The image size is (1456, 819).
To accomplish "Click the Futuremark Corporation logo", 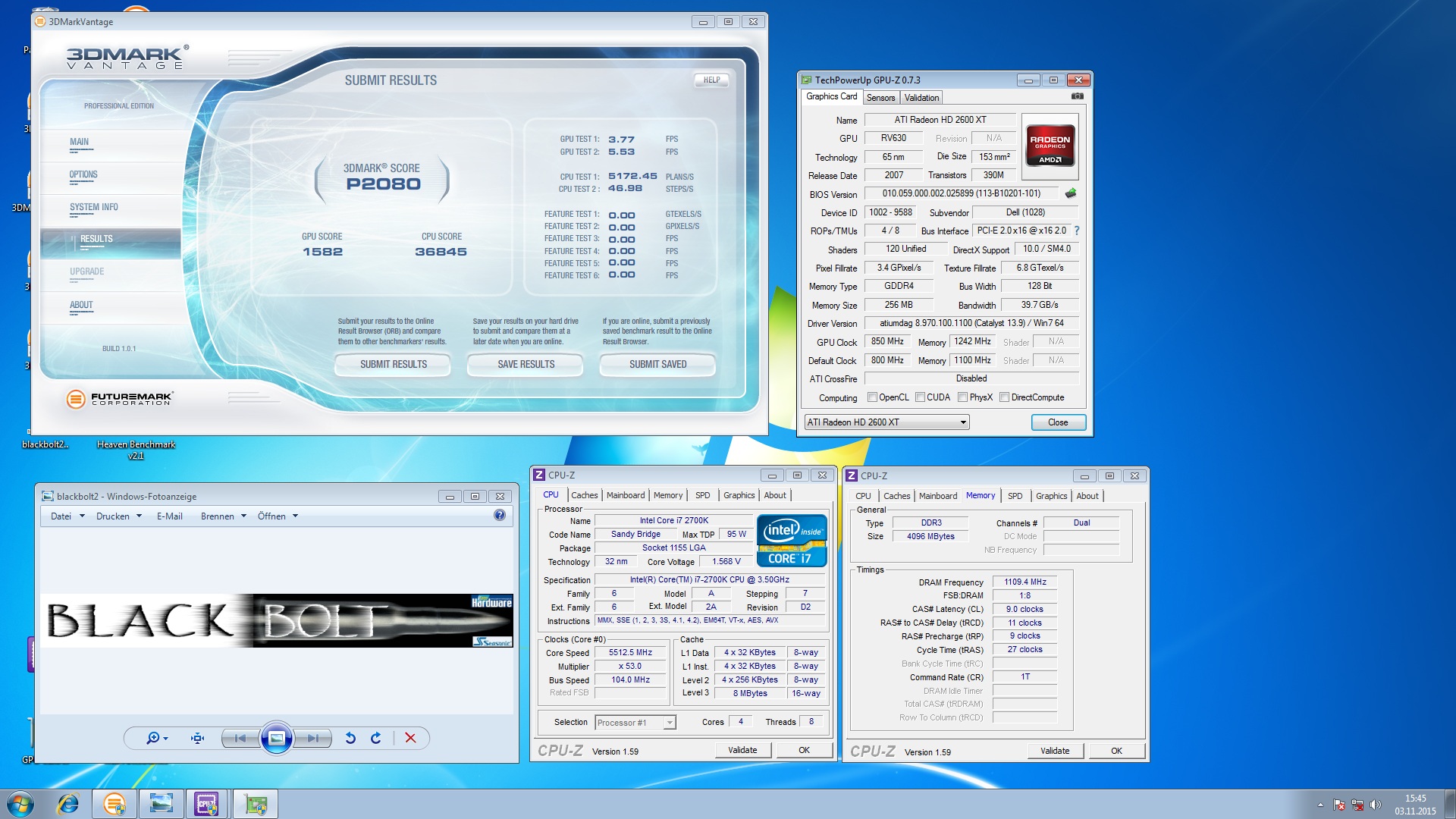I will [120, 398].
